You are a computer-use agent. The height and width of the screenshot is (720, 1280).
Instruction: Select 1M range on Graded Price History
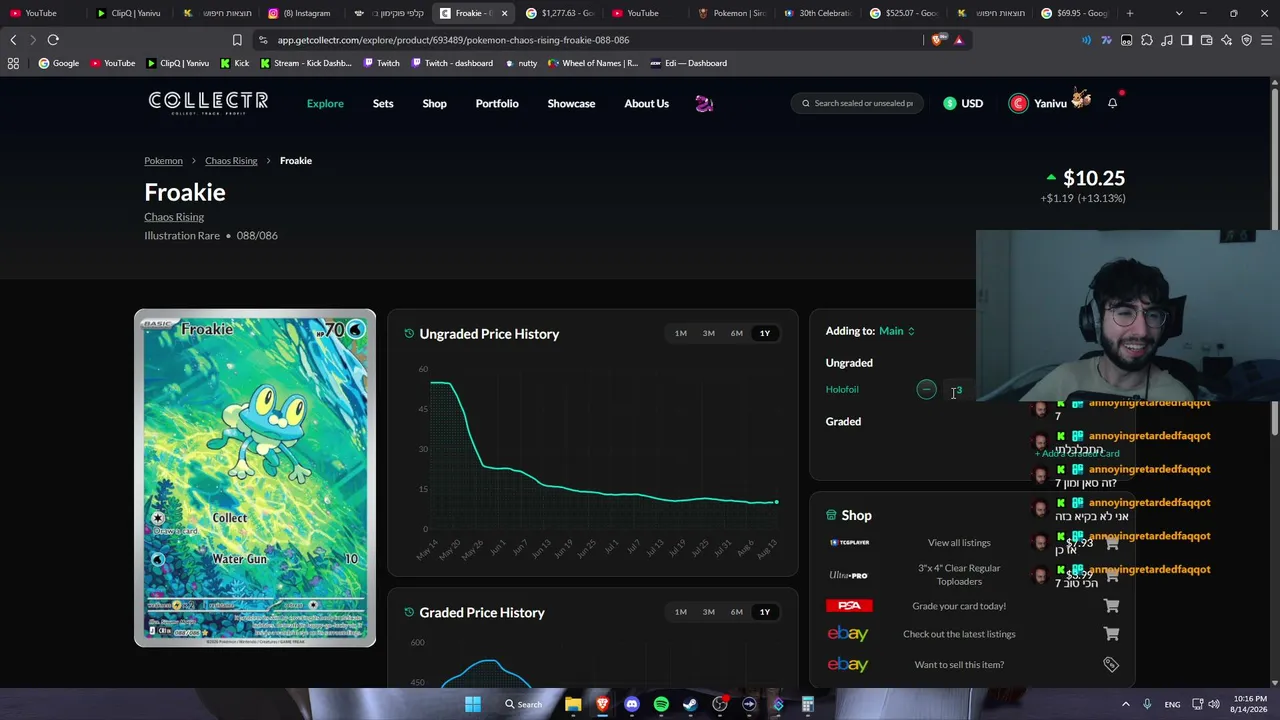(681, 612)
